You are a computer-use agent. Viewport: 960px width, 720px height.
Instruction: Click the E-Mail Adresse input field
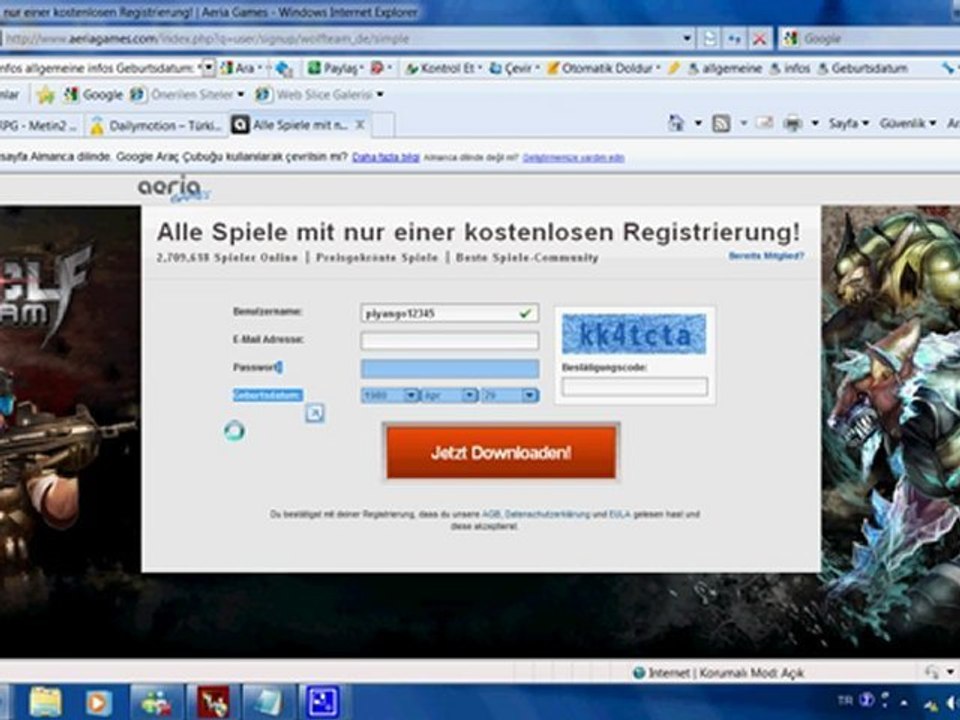[x=449, y=340]
